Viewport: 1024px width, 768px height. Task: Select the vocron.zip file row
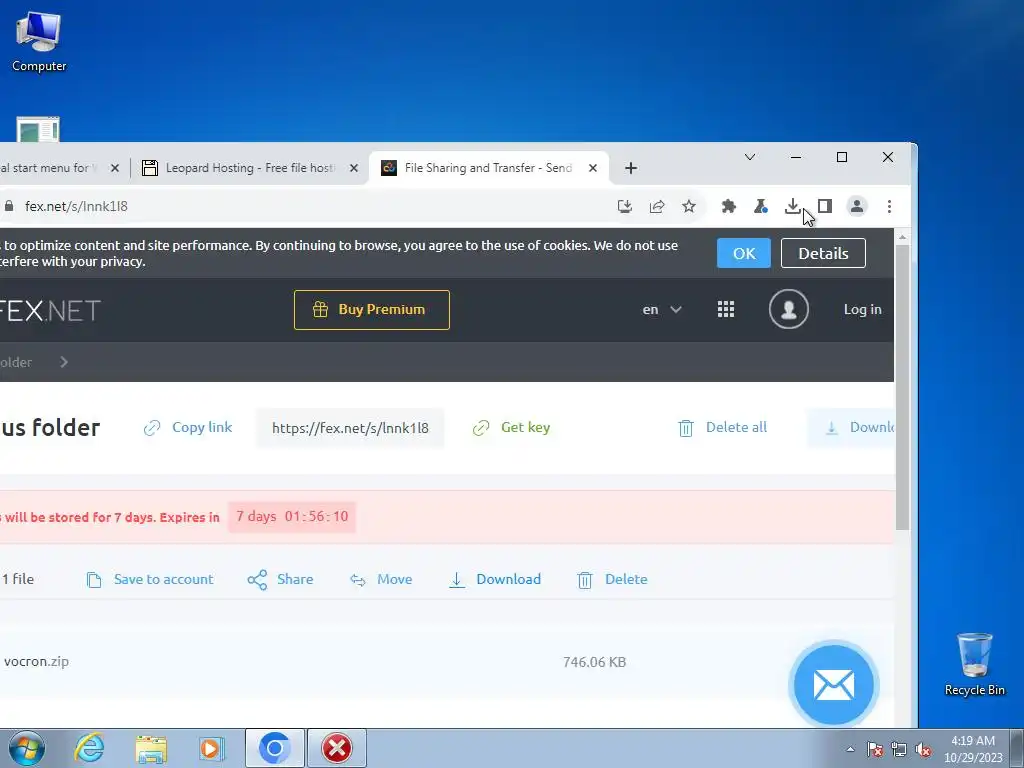point(447,662)
